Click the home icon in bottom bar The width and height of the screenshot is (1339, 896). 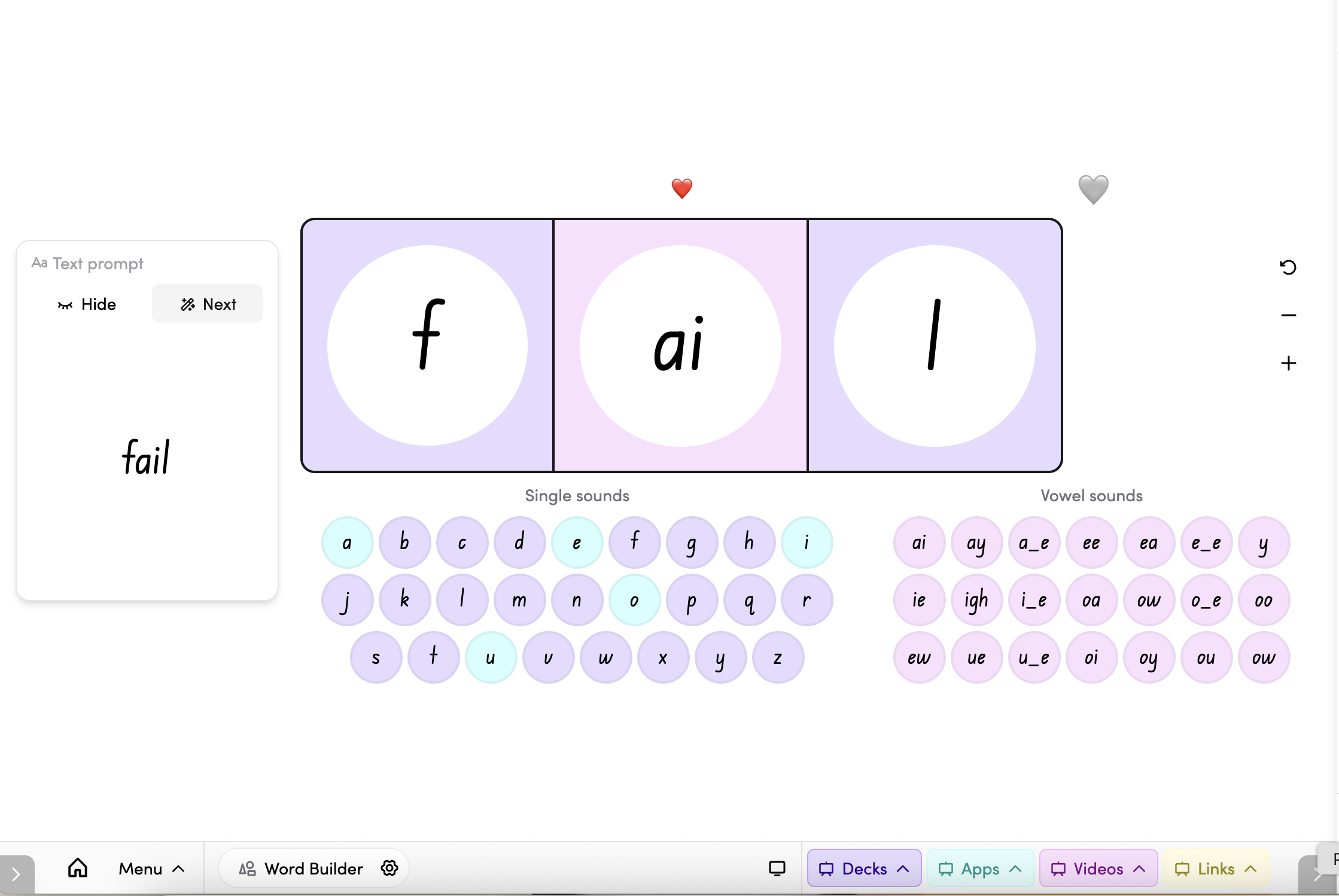(x=78, y=868)
